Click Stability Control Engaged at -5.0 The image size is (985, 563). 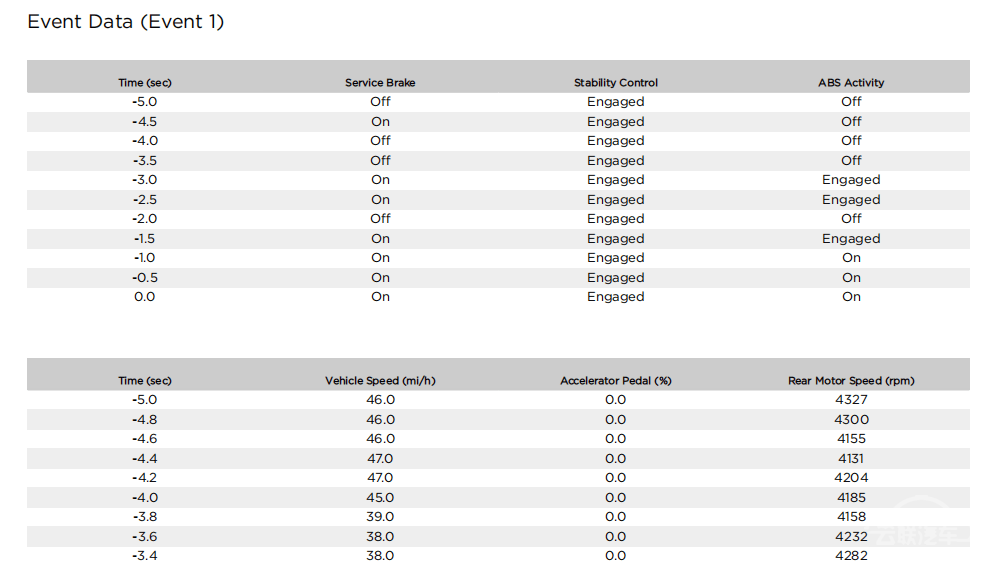tap(616, 102)
